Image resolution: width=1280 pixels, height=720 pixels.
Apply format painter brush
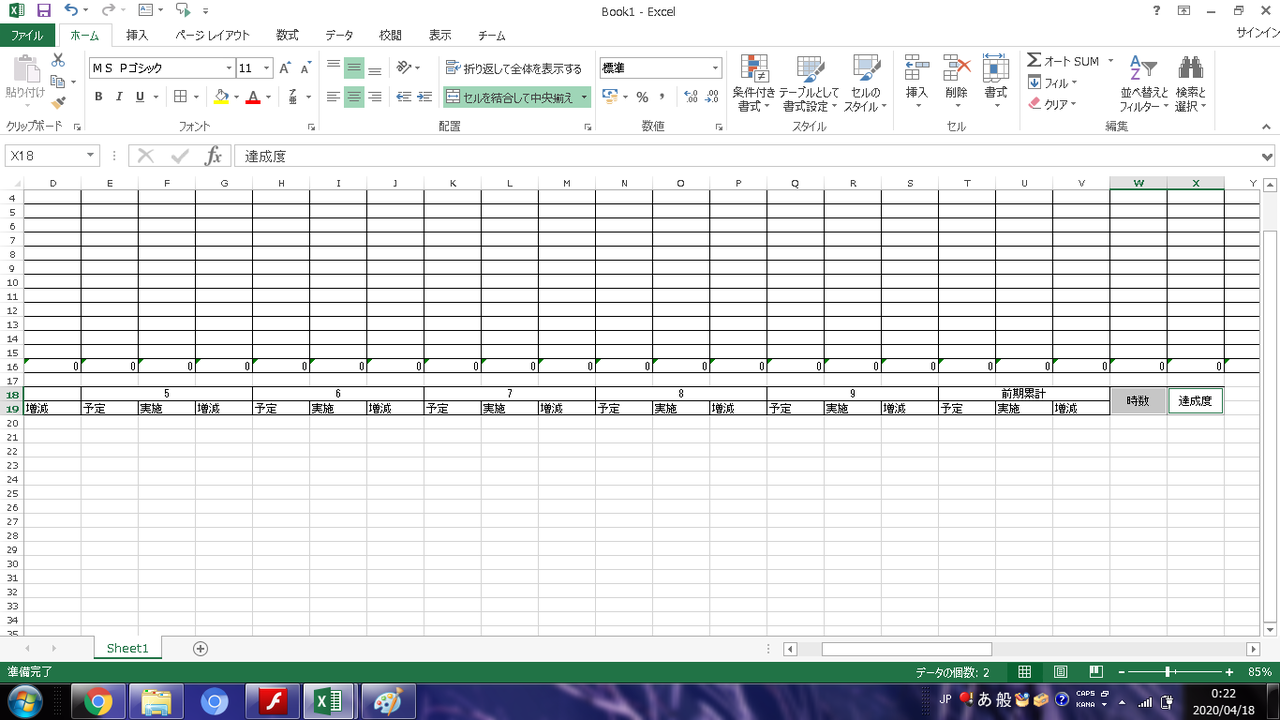(58, 102)
